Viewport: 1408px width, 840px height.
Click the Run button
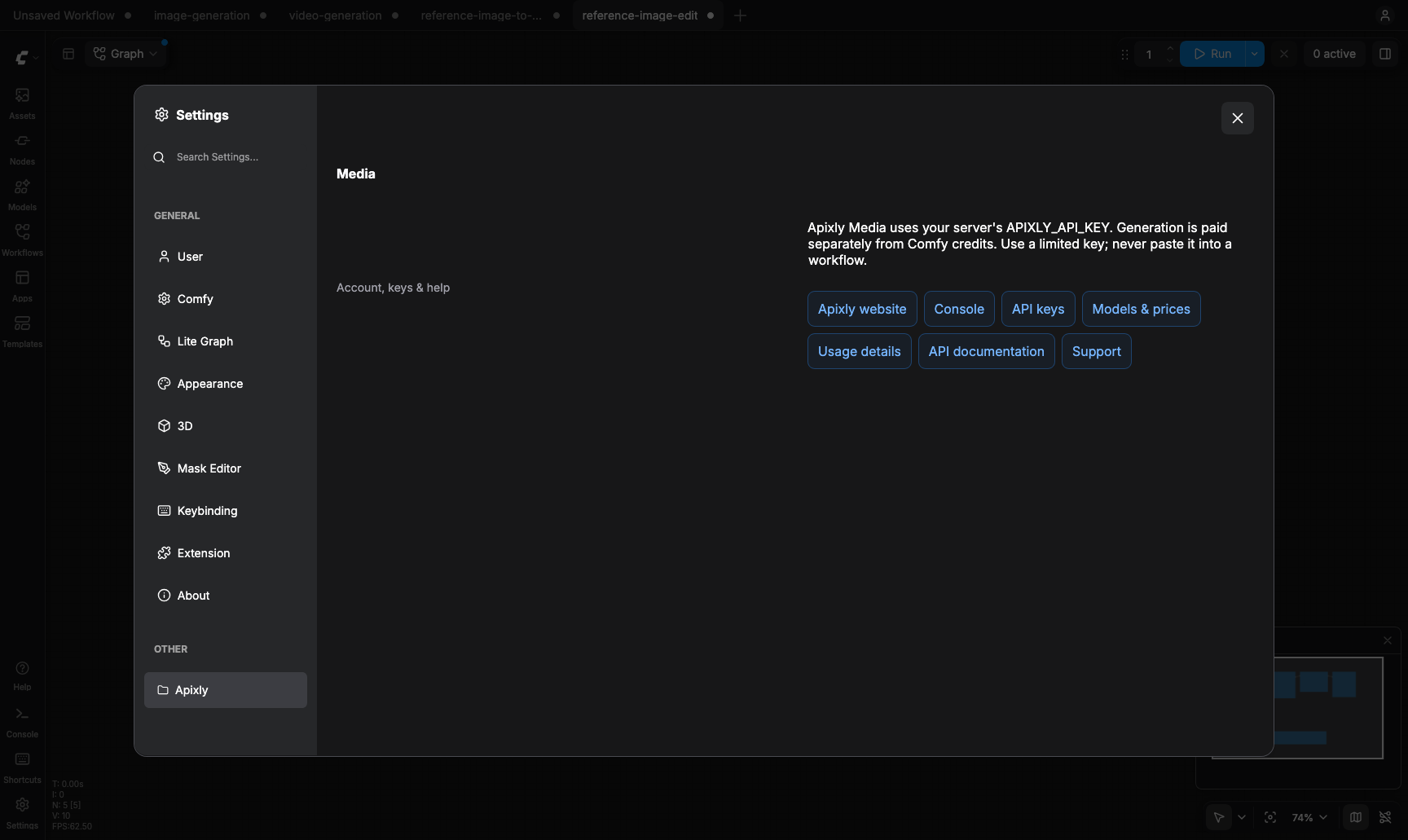1212,54
